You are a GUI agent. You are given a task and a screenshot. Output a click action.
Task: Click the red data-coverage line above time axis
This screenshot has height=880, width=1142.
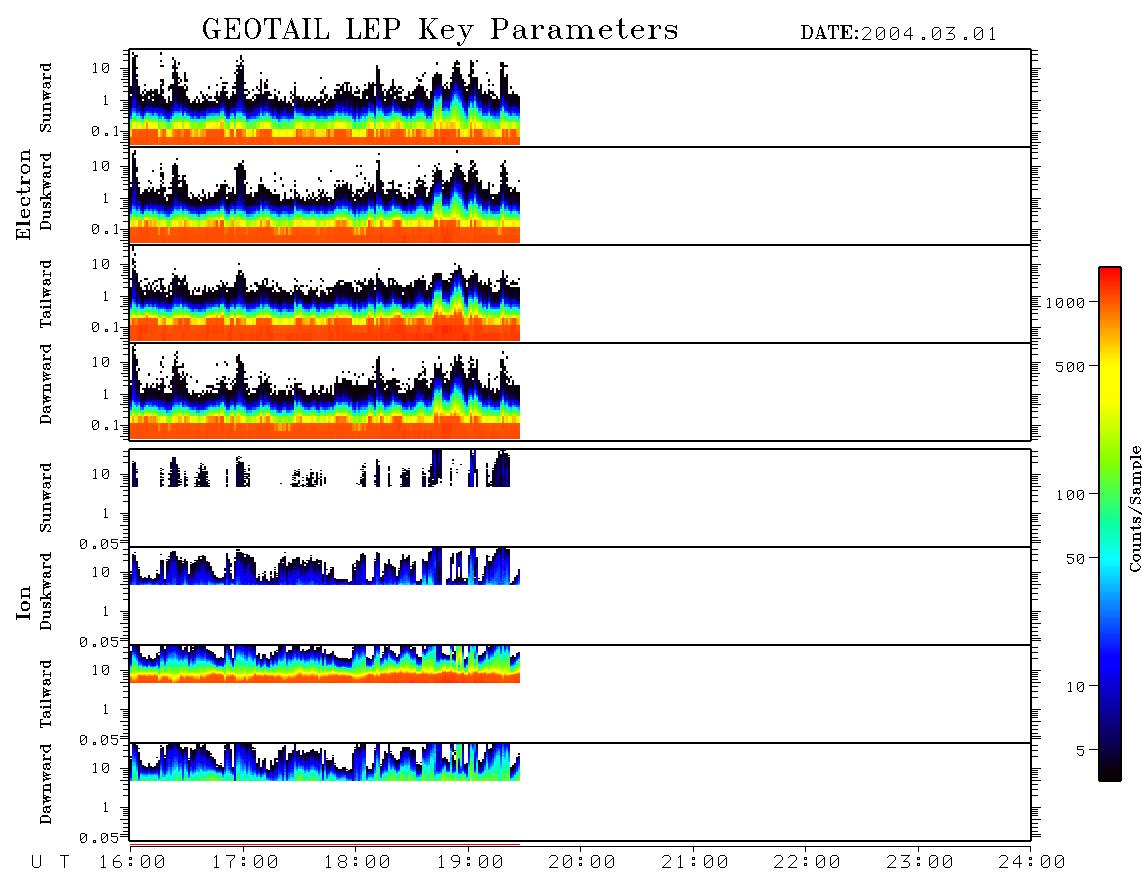pos(325,845)
